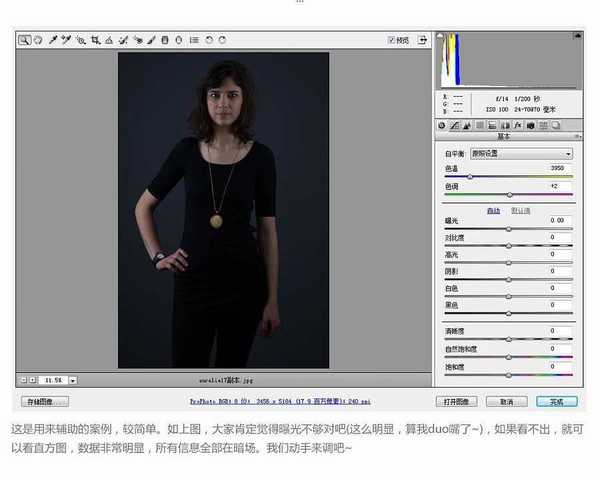Image resolution: width=600 pixels, height=477 pixels.
Task: Toggle full screen mode icon
Action: click(422, 40)
